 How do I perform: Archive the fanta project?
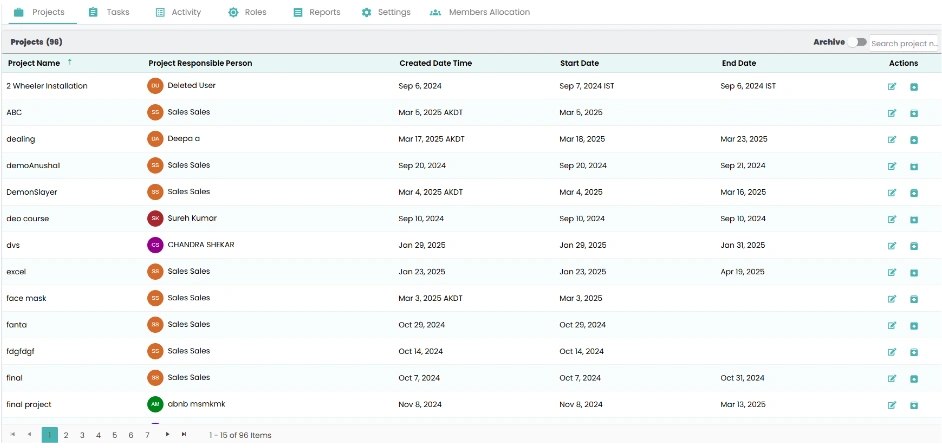pos(914,325)
